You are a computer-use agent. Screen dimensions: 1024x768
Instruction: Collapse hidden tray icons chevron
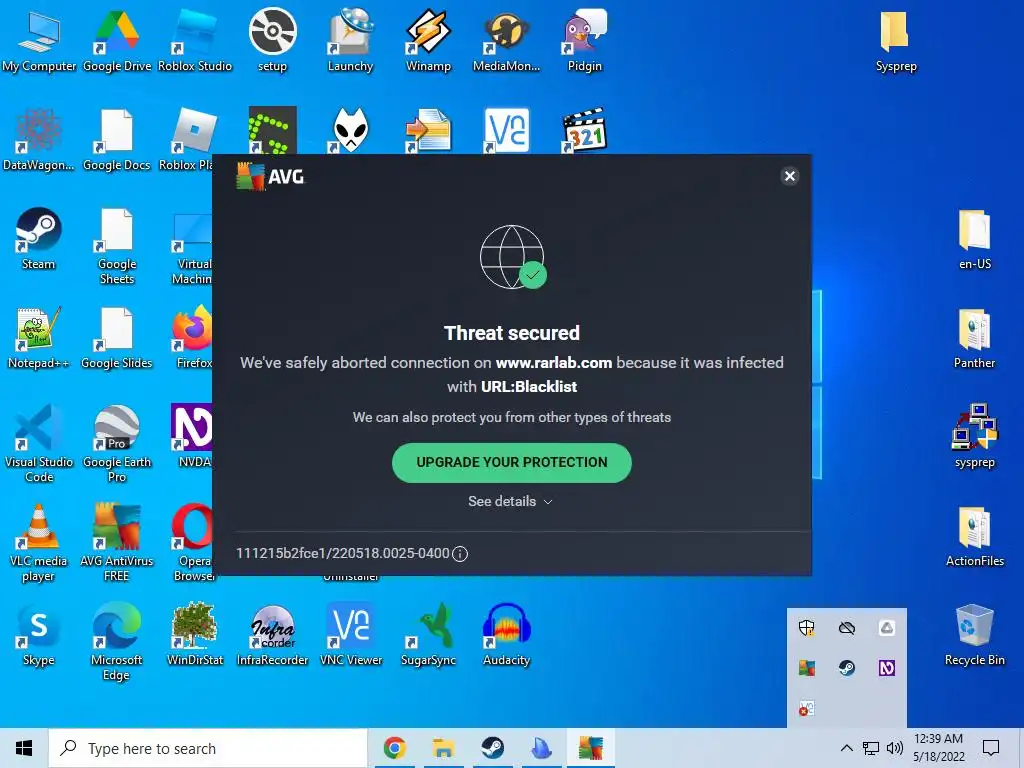pyautogui.click(x=846, y=748)
